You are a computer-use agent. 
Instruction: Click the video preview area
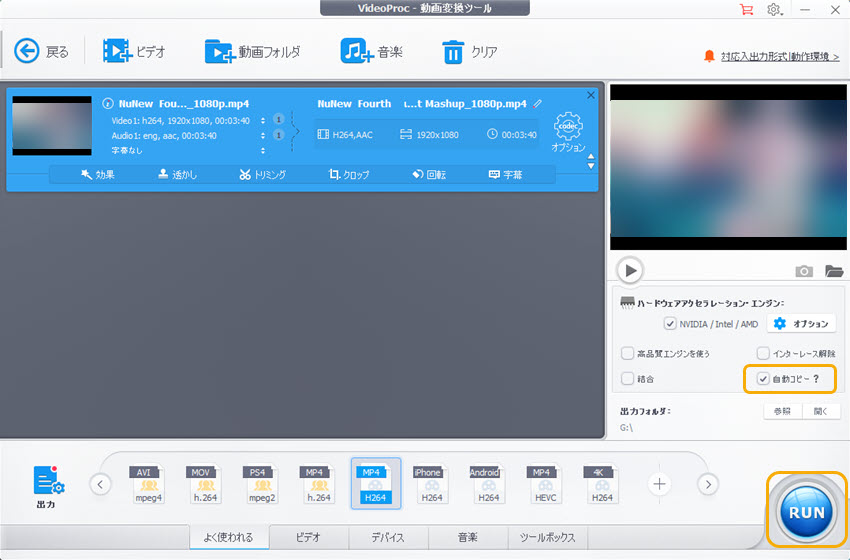(x=728, y=167)
